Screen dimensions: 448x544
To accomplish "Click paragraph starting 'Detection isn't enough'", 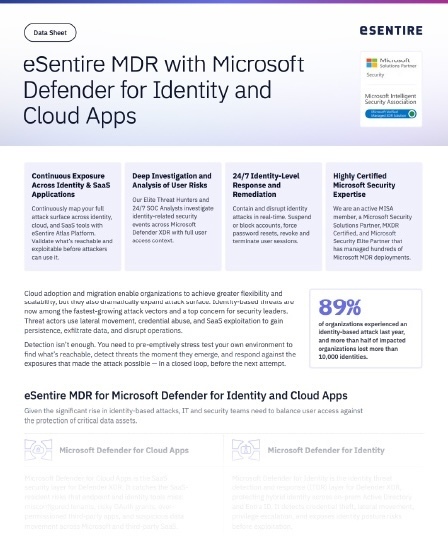I will tap(160, 354).
